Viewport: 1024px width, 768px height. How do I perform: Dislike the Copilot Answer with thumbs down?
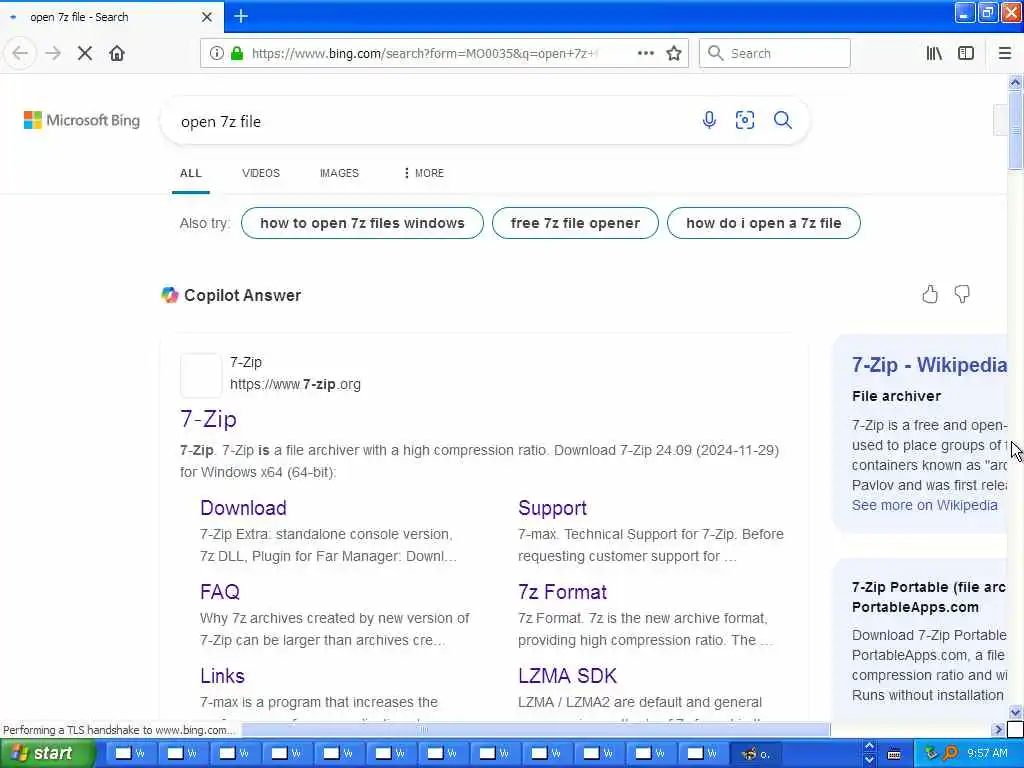coord(962,295)
